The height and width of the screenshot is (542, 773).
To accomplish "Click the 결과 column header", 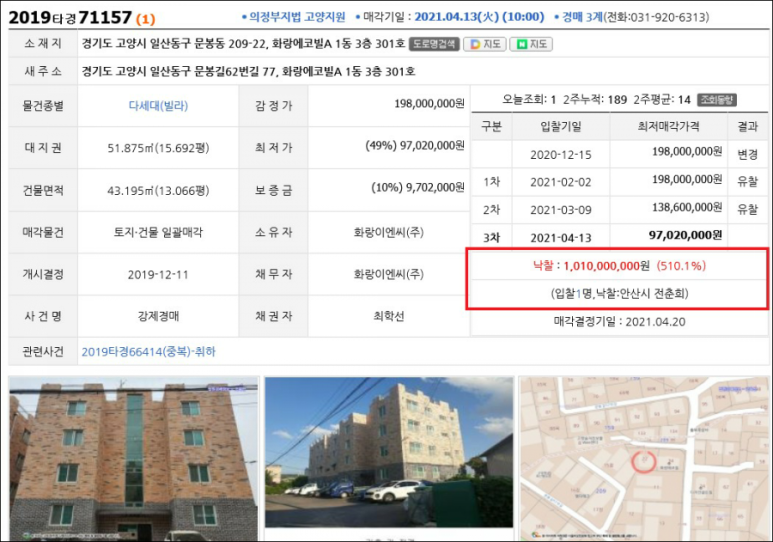I will (x=747, y=127).
